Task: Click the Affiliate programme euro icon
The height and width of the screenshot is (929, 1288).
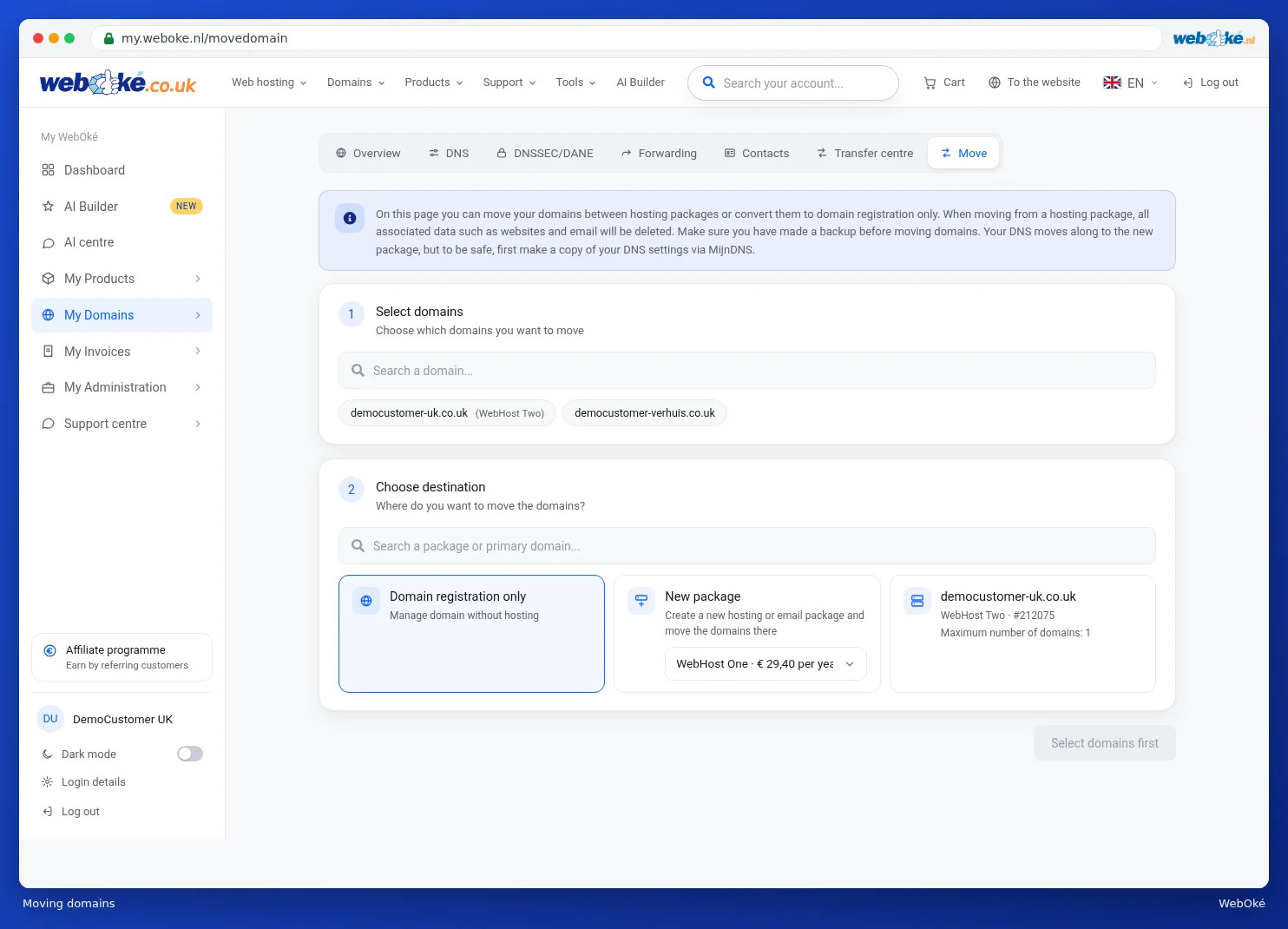Action: point(49,650)
